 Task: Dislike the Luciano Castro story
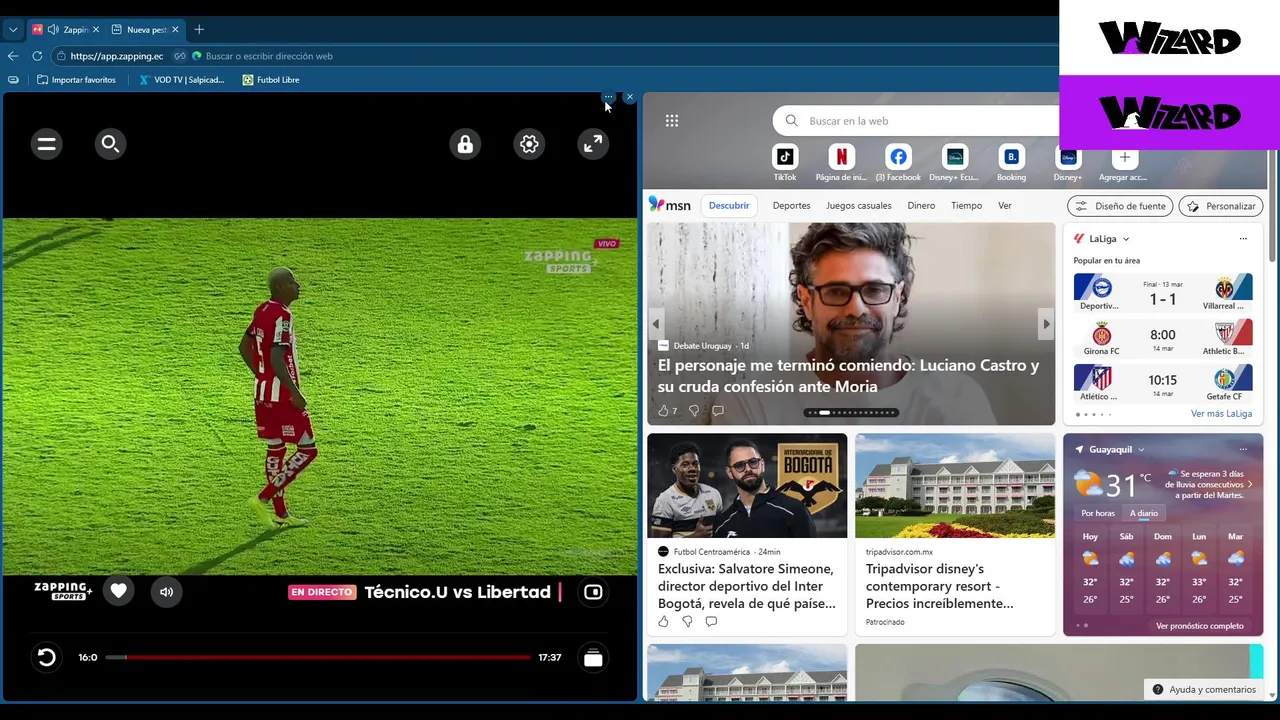[x=693, y=411]
